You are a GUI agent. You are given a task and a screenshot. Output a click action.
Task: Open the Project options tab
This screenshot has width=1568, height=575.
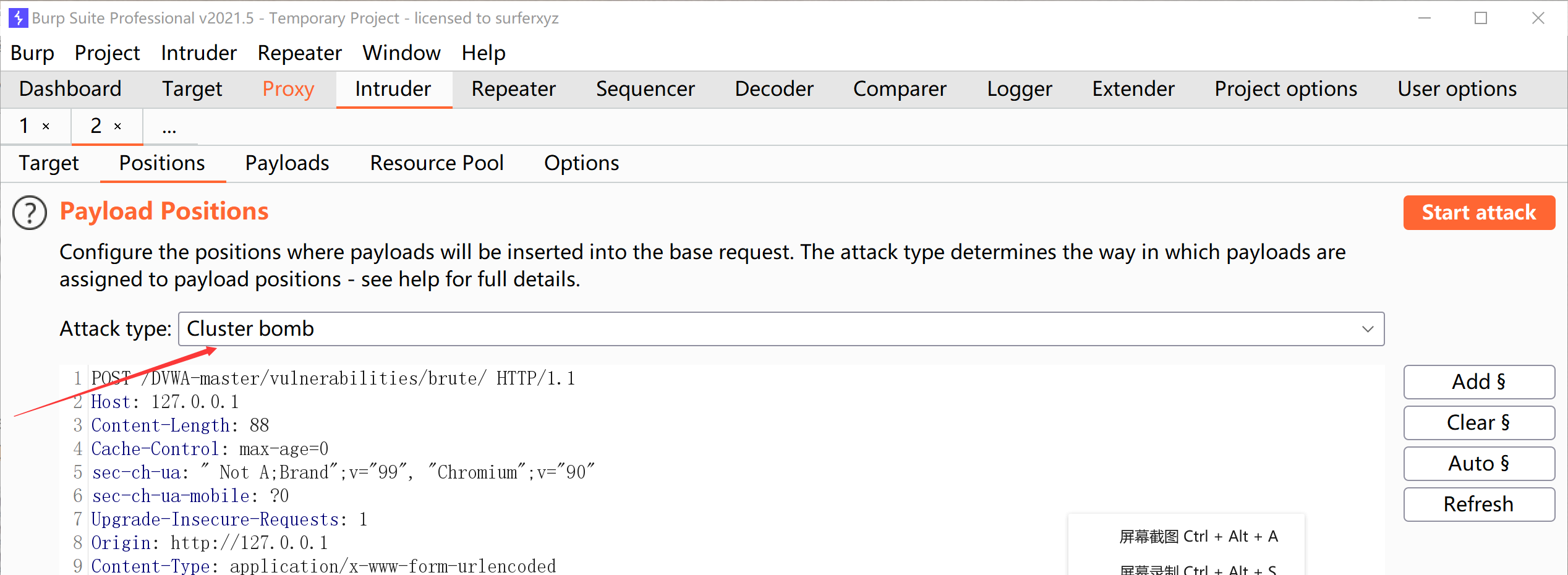tap(1285, 90)
